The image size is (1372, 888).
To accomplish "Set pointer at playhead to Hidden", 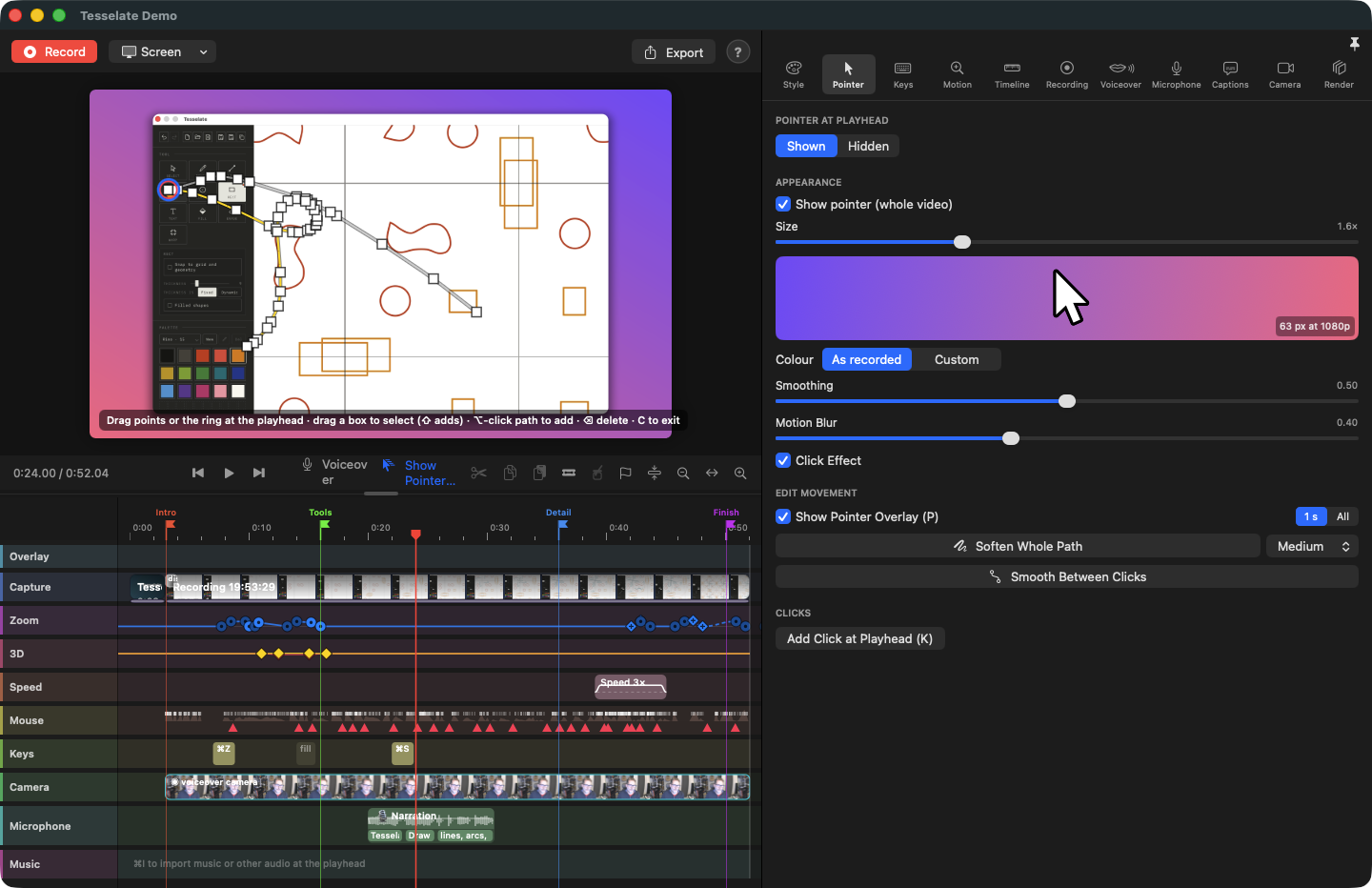I will tap(868, 146).
